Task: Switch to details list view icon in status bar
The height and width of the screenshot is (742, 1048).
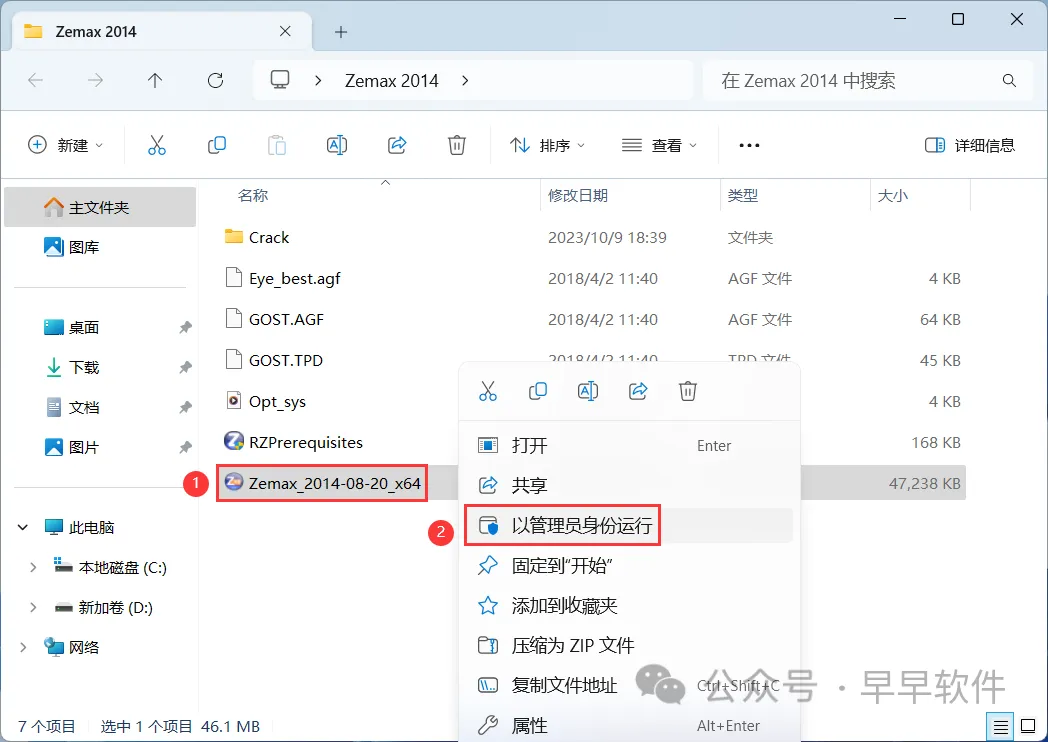Action: 1001,727
